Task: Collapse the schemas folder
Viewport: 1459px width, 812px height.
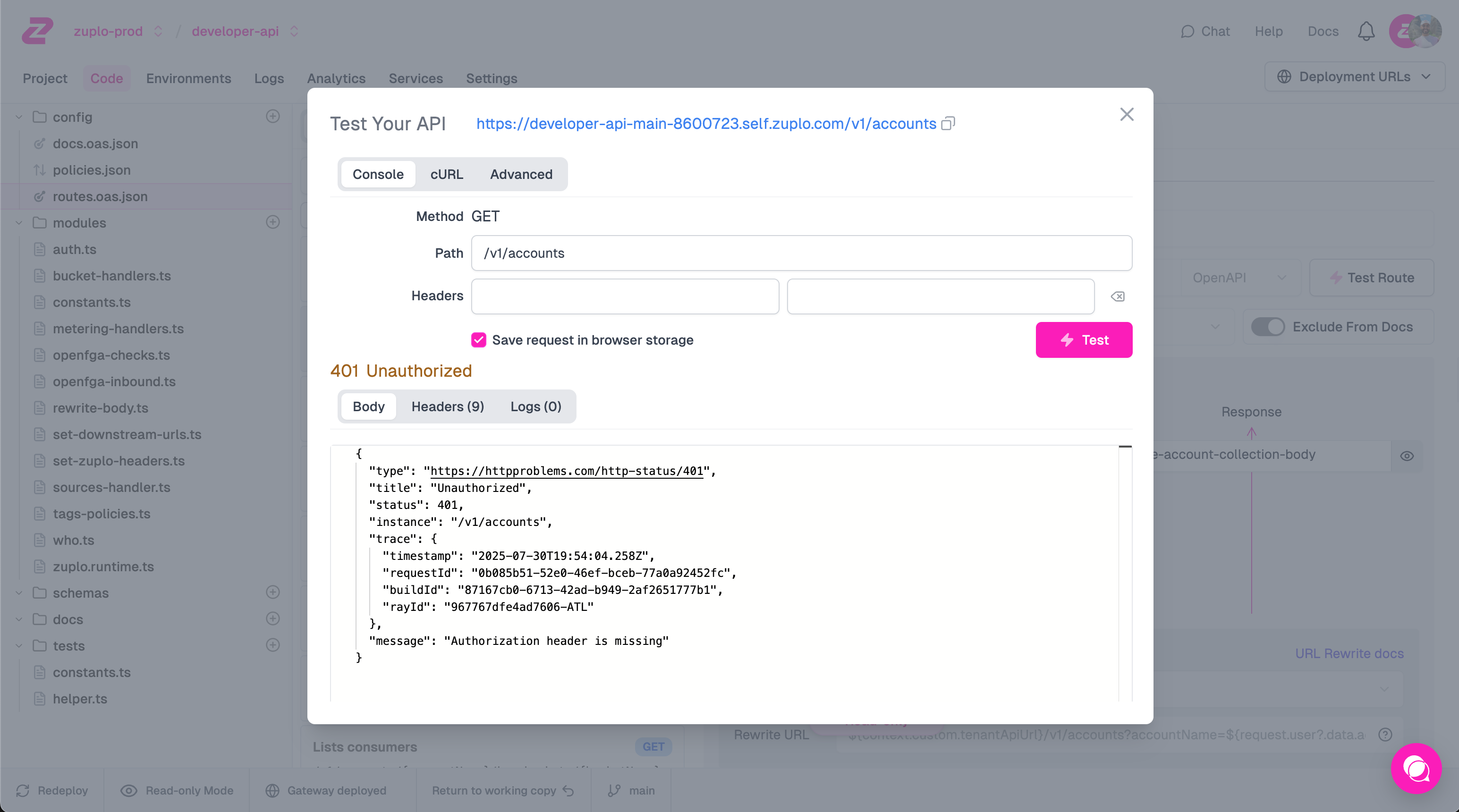Action: click(x=19, y=593)
